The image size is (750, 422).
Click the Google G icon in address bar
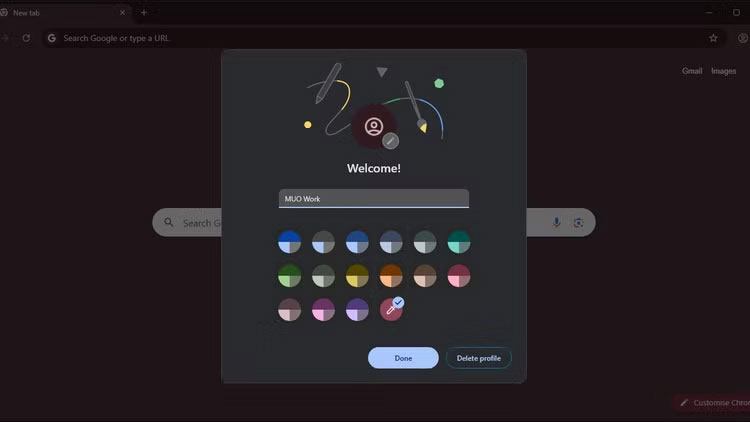(x=52, y=38)
